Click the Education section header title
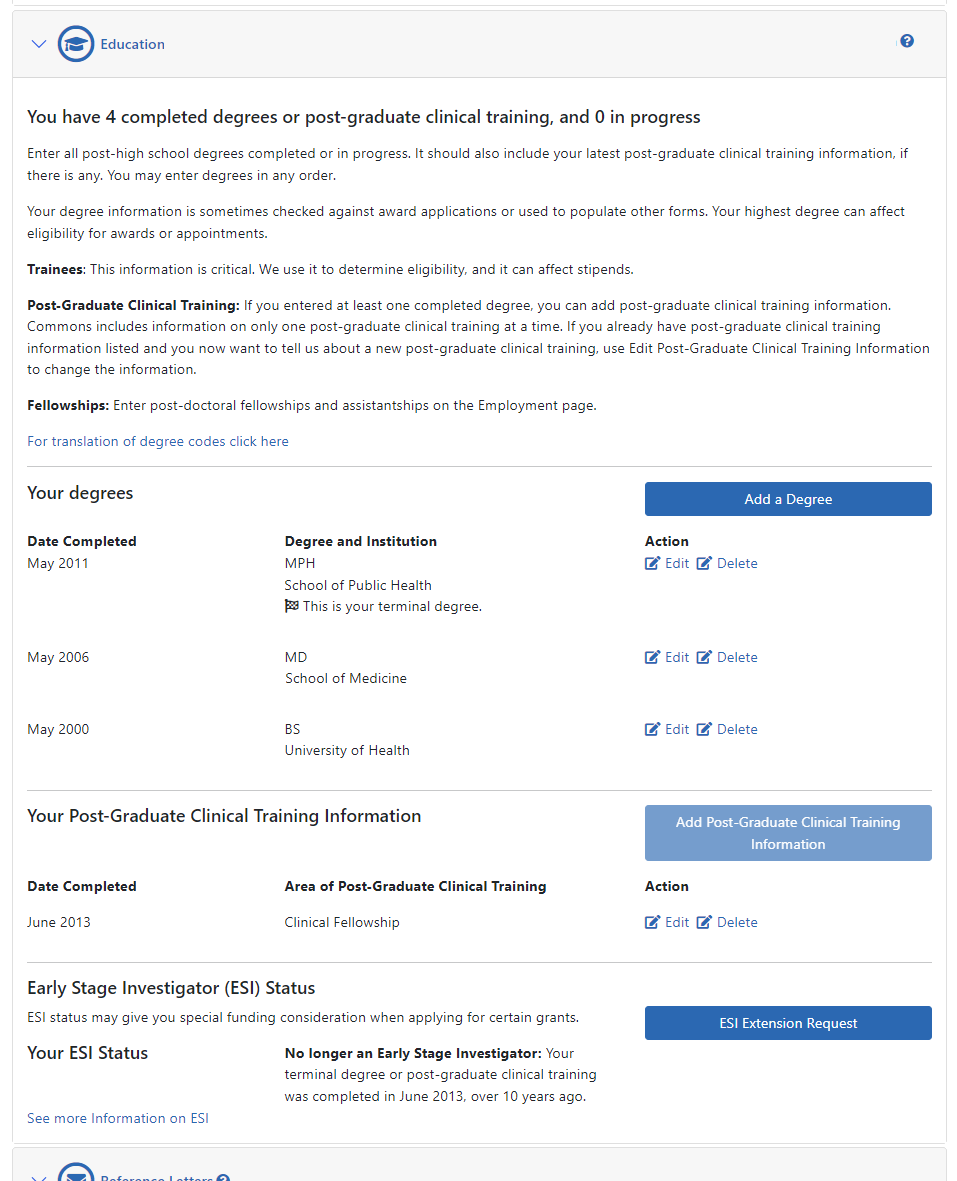The width and height of the screenshot is (957, 1181). click(132, 44)
